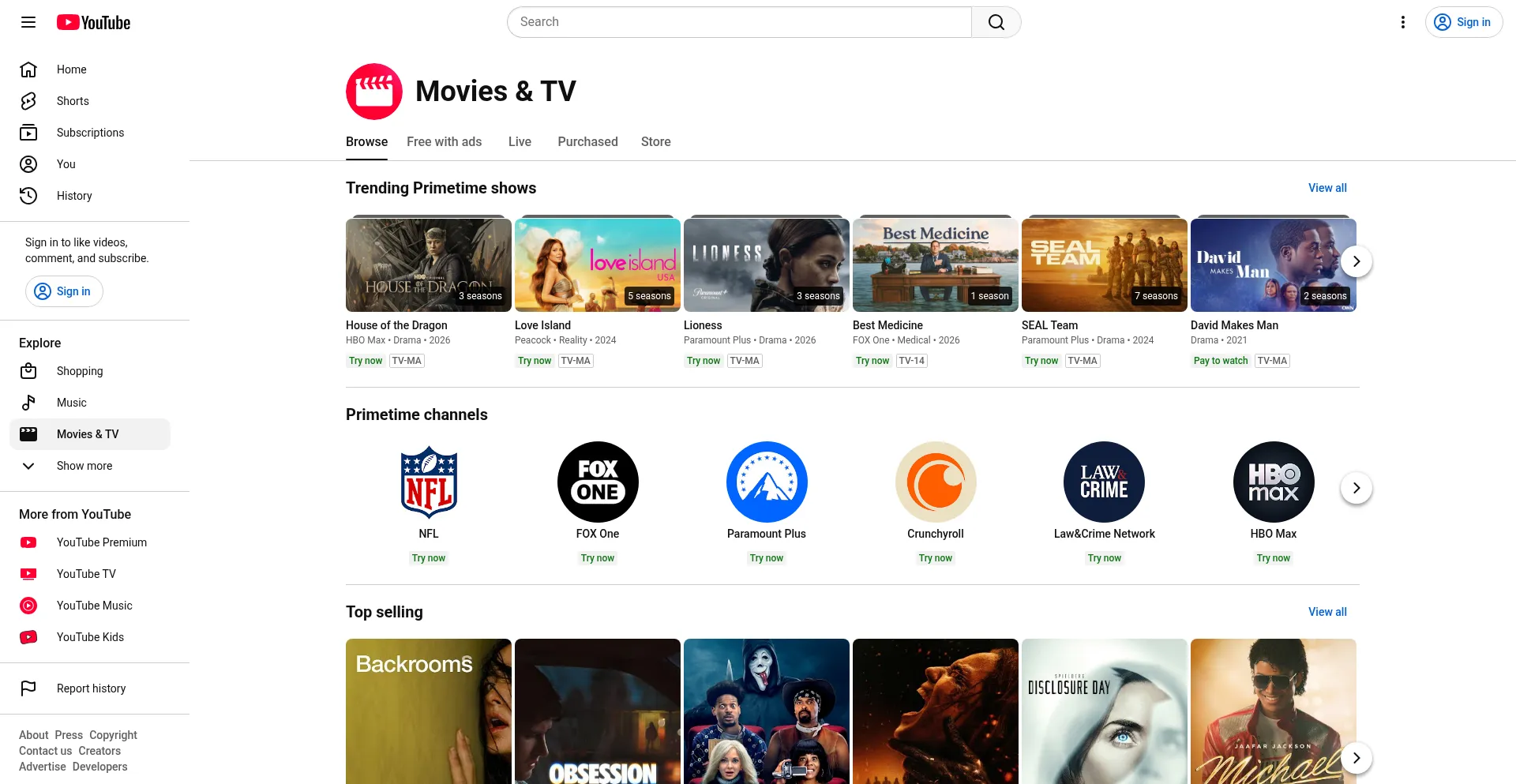View all Trending Primetime shows
This screenshot has height=784, width=1516.
(1327, 188)
